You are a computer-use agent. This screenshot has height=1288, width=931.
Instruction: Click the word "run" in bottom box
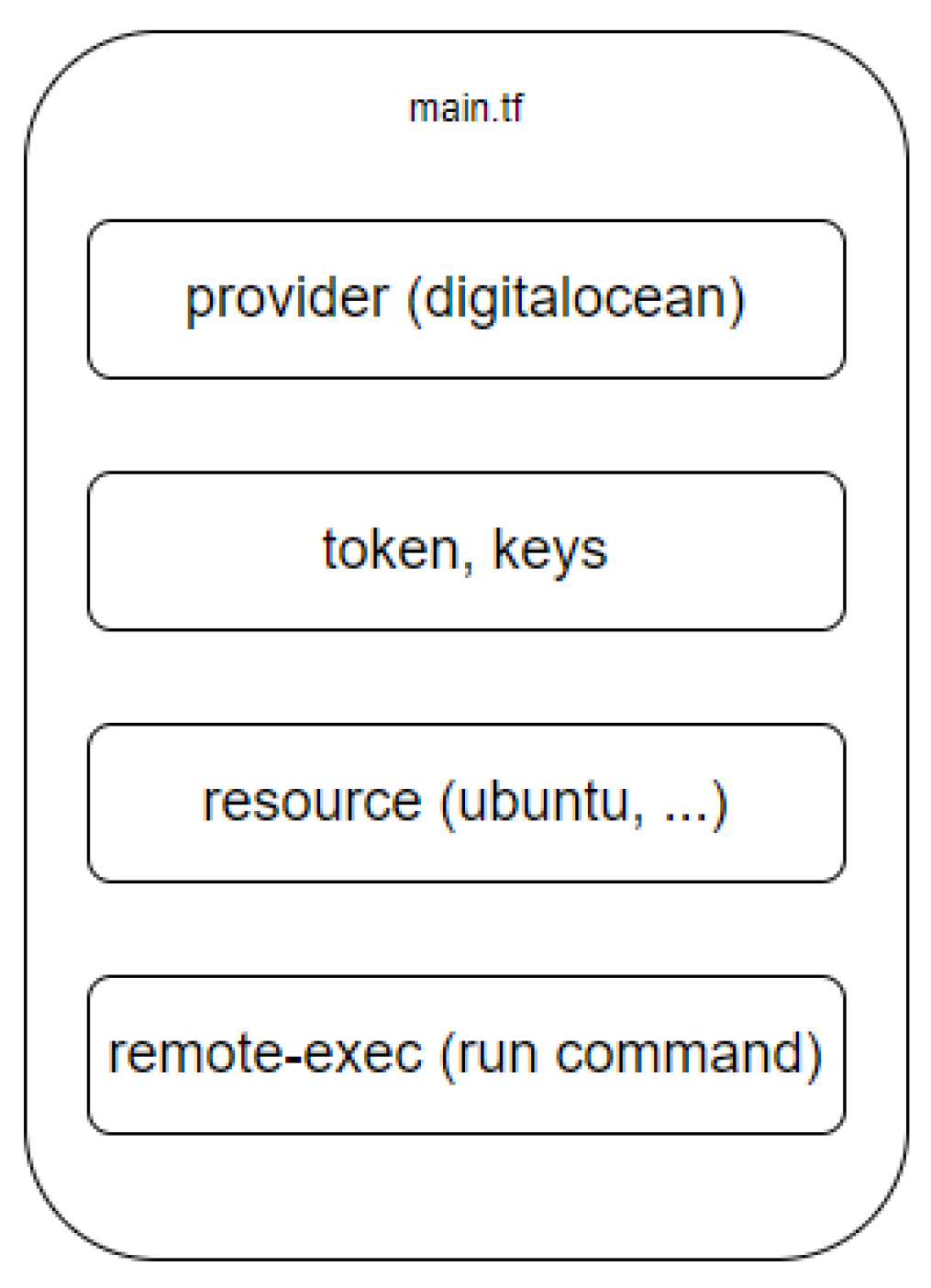coord(496,1054)
